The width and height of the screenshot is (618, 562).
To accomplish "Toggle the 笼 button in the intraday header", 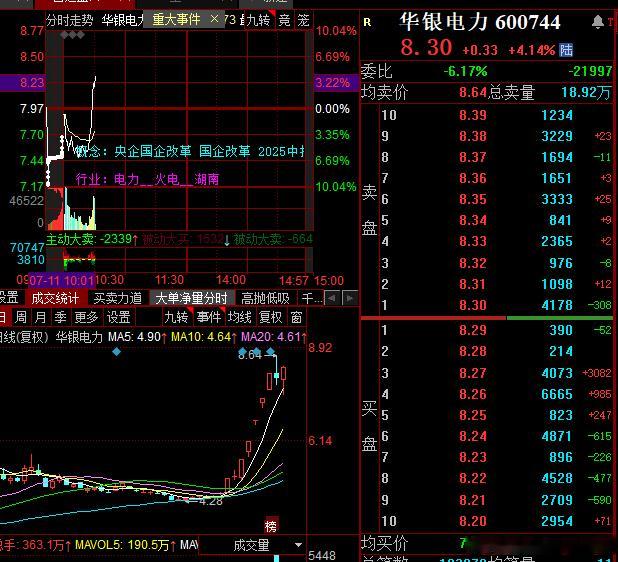I will coord(303,20).
